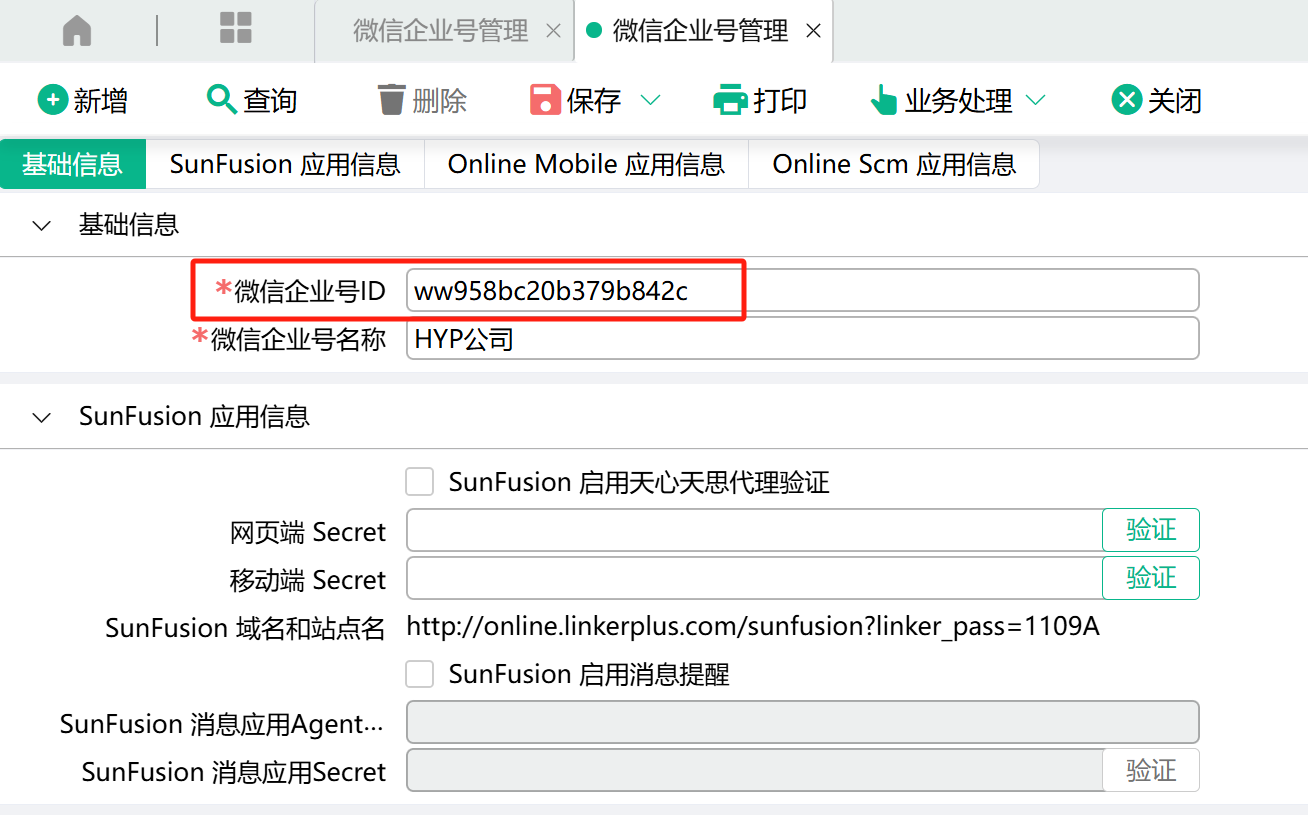
Task: Click 验证 button beside 移动端 Secret
Action: [x=1150, y=578]
